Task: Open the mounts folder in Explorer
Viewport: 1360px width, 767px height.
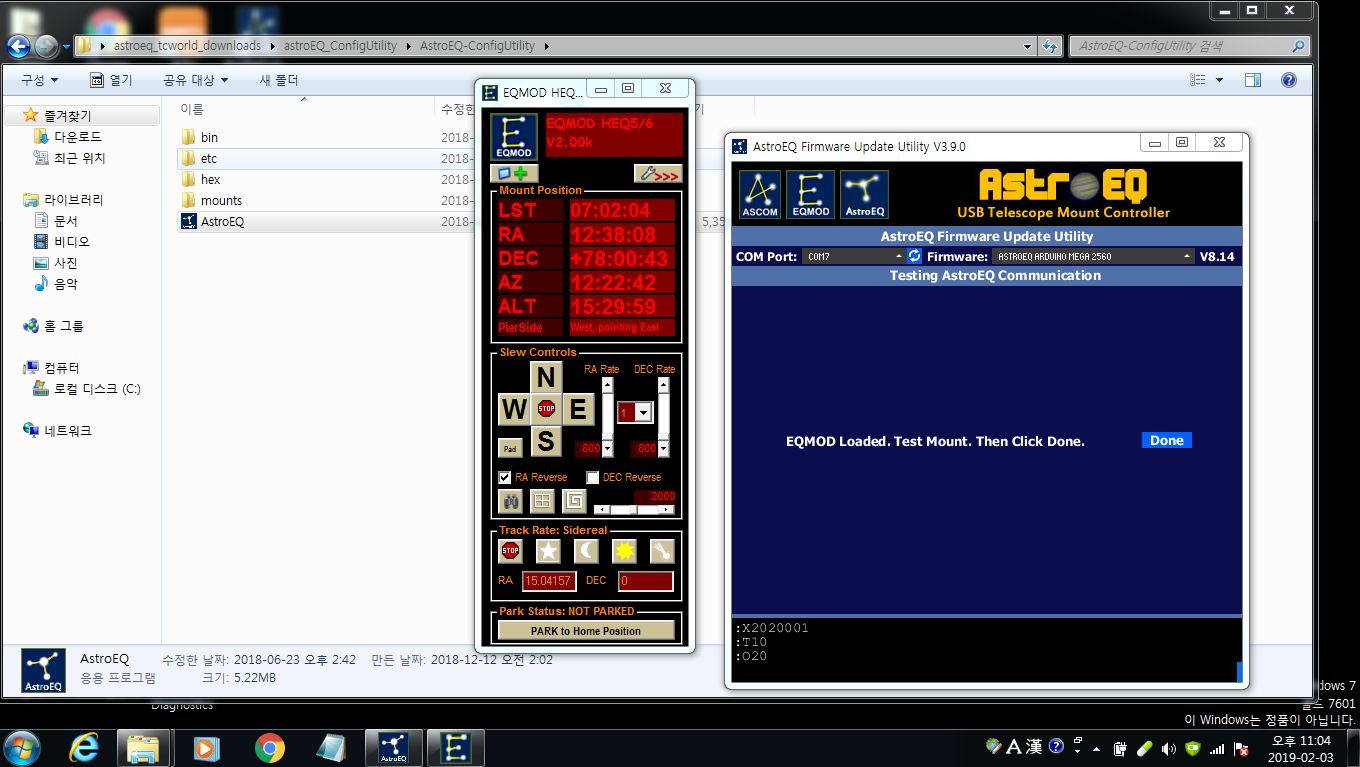Action: [x=221, y=200]
